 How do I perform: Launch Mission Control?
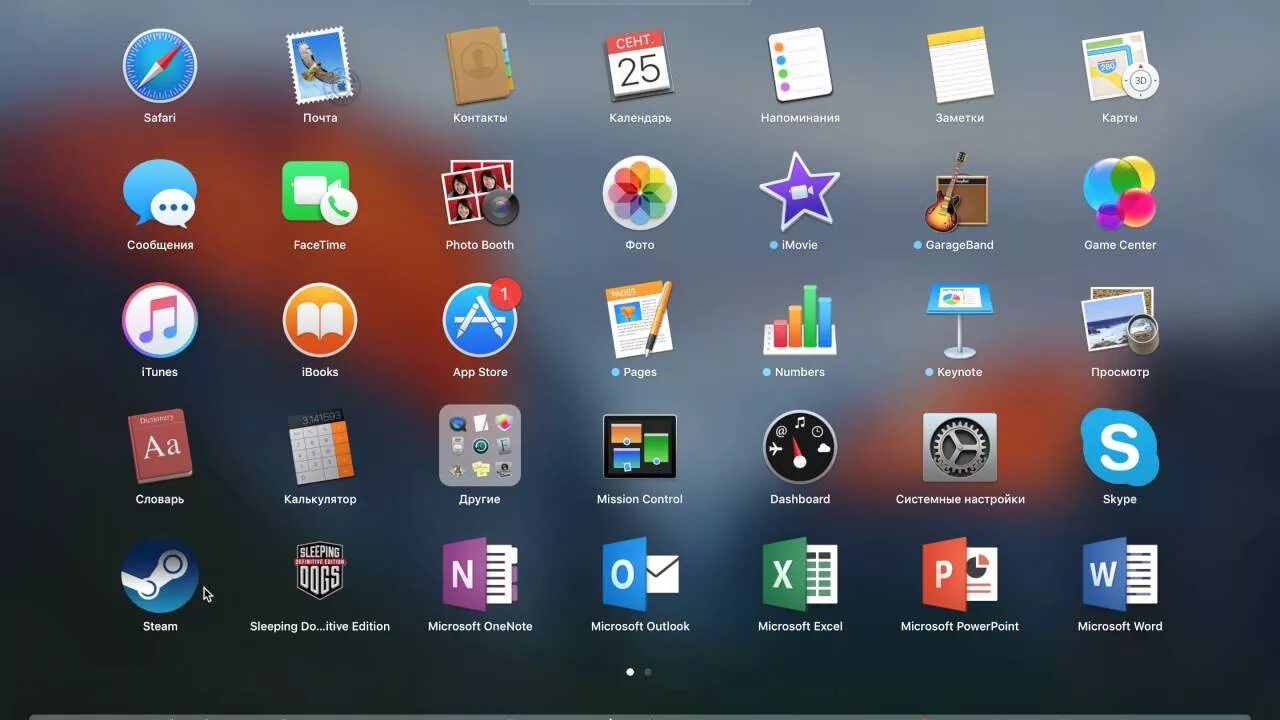[640, 446]
